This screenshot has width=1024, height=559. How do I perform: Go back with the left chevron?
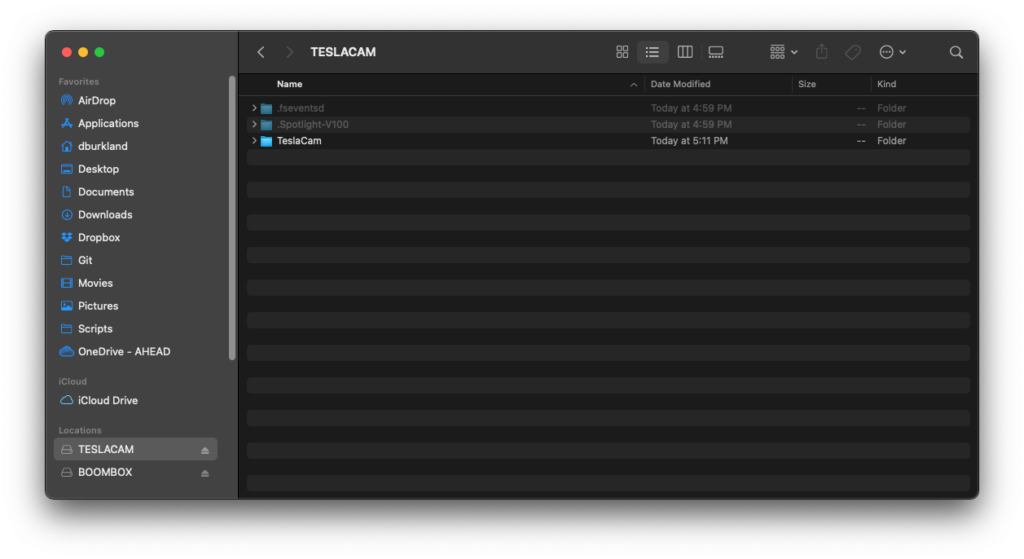[261, 52]
